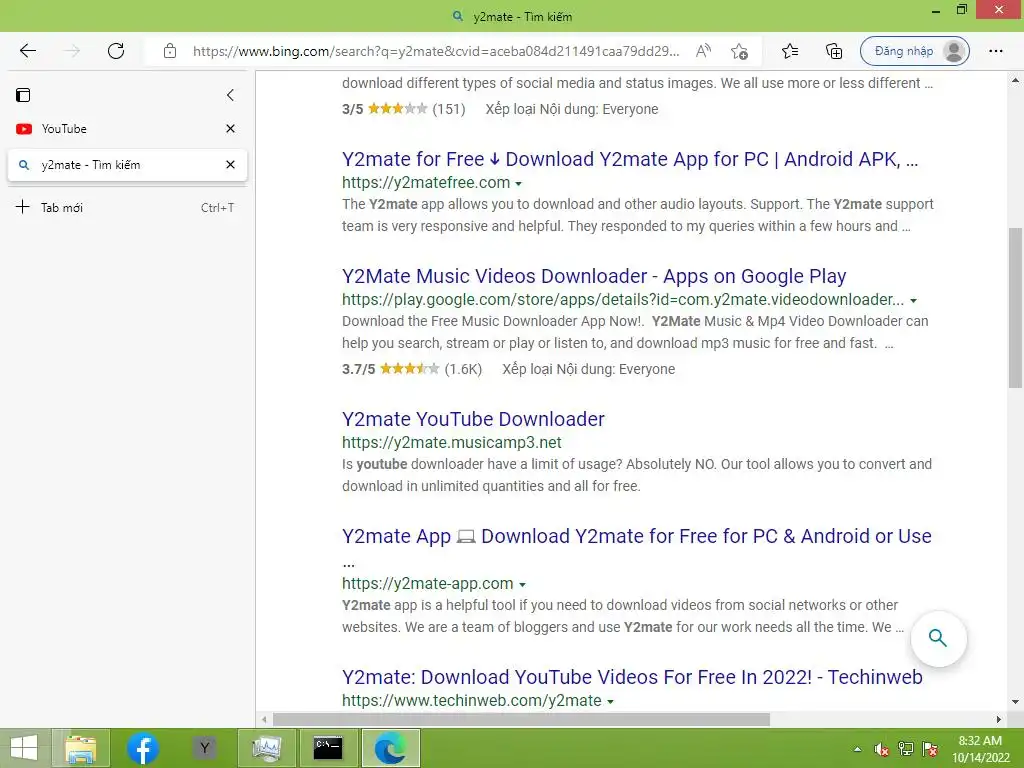Open File Explorer from the taskbar
Viewport: 1024px width, 768px height.
coord(80,748)
